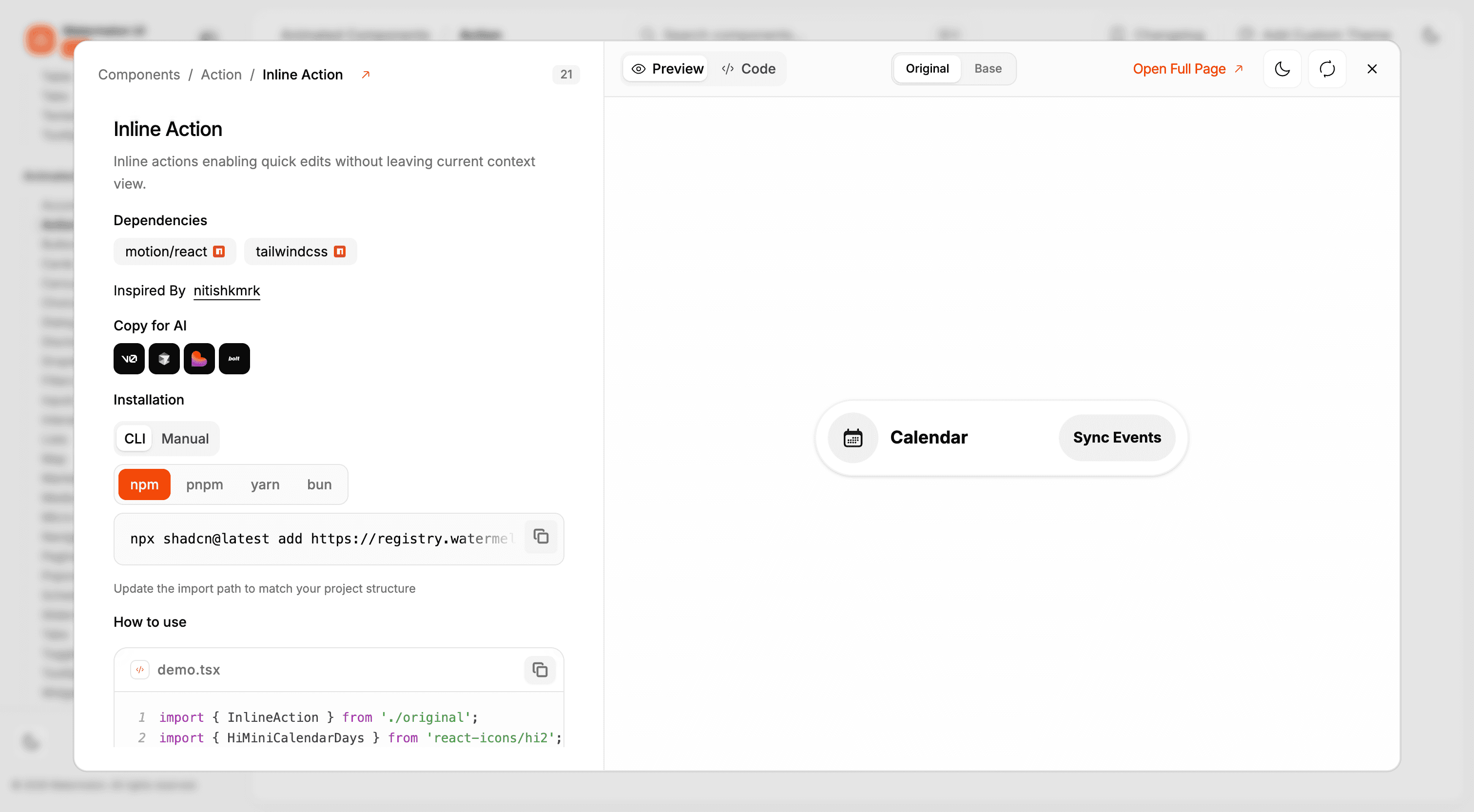Image resolution: width=1474 pixels, height=812 pixels.
Task: Click the 'Dependencies' heading
Action: tap(160, 220)
